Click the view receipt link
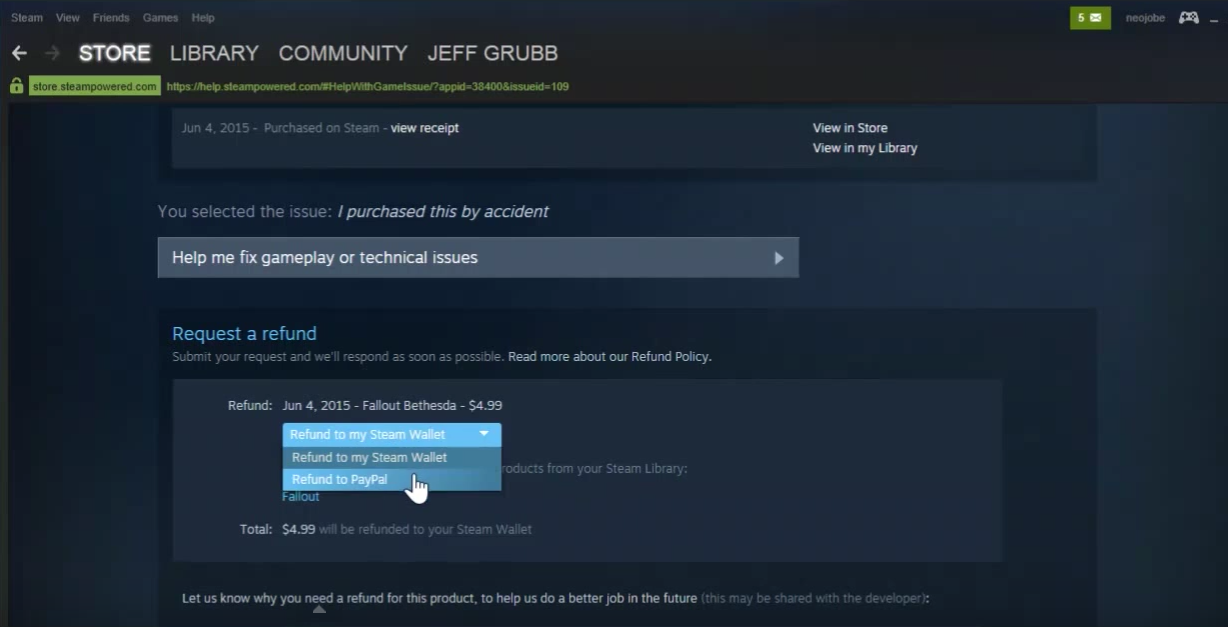The image size is (1228, 627). [x=425, y=128]
